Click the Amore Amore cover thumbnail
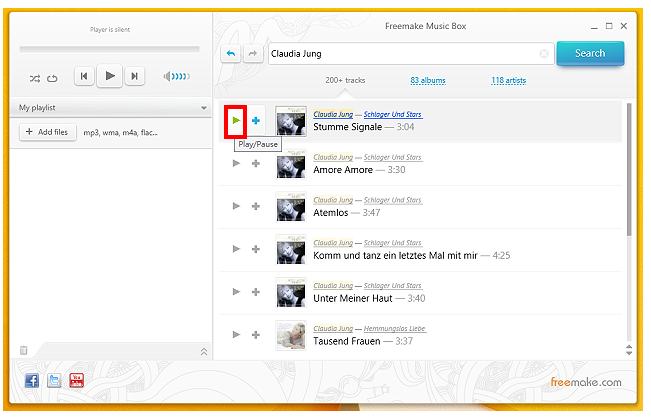 pos(291,164)
